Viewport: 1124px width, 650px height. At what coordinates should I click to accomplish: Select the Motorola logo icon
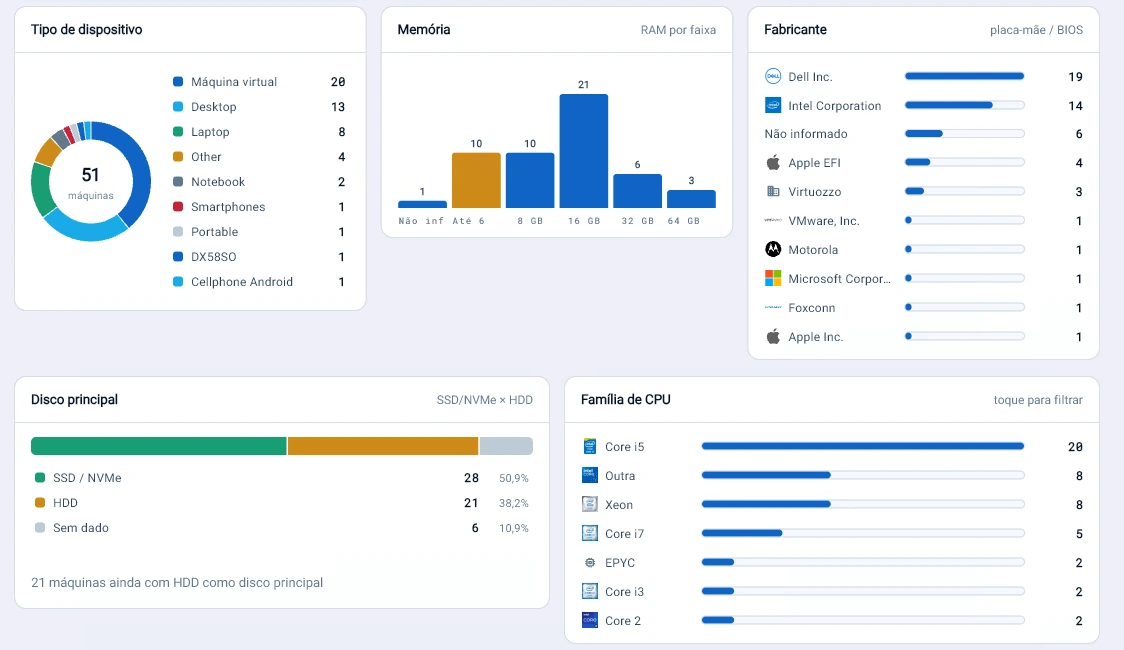click(x=773, y=249)
